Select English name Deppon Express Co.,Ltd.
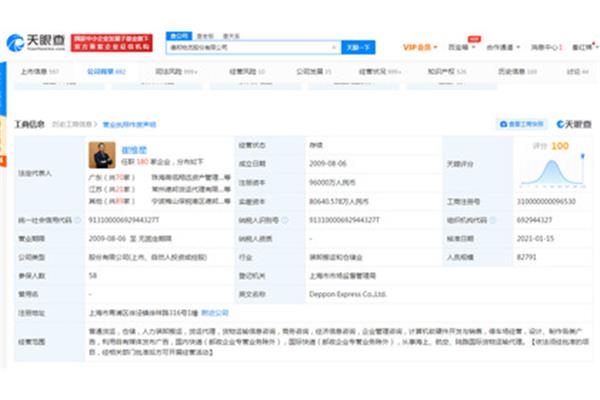The height and width of the screenshot is (400, 600). pyautogui.click(x=347, y=294)
